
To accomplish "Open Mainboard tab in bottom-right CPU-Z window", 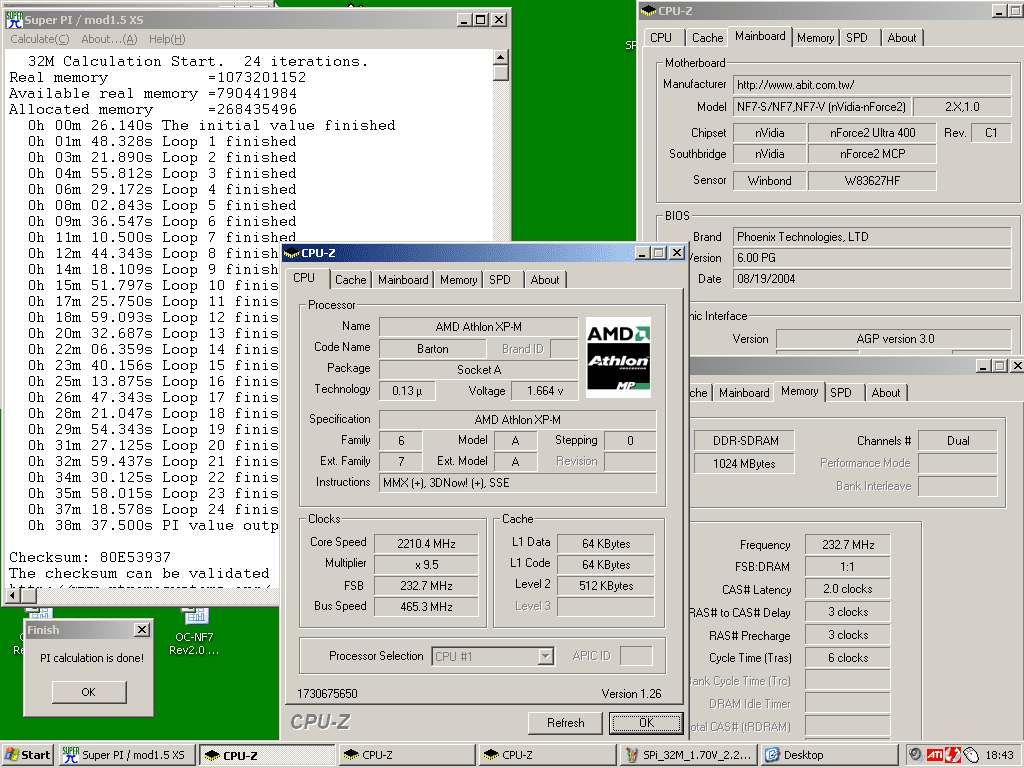I will tap(744, 392).
